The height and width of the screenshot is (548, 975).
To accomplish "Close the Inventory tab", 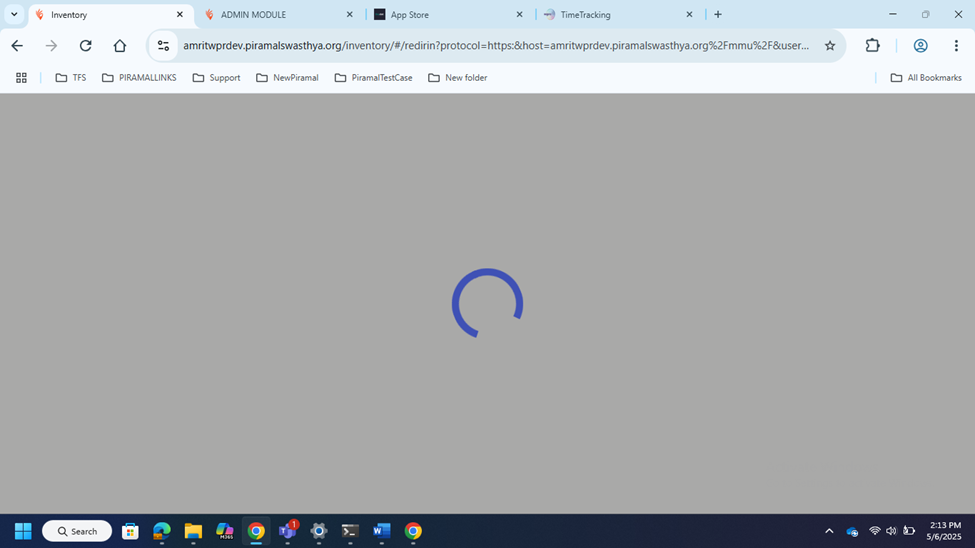I will click(180, 14).
